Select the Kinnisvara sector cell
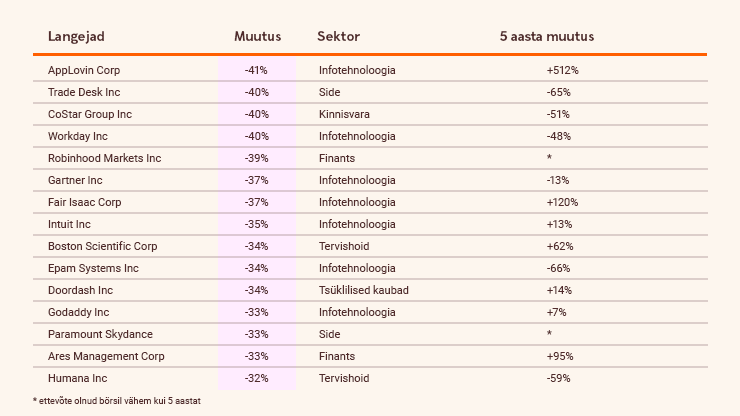This screenshot has width=740, height=416. click(x=345, y=114)
